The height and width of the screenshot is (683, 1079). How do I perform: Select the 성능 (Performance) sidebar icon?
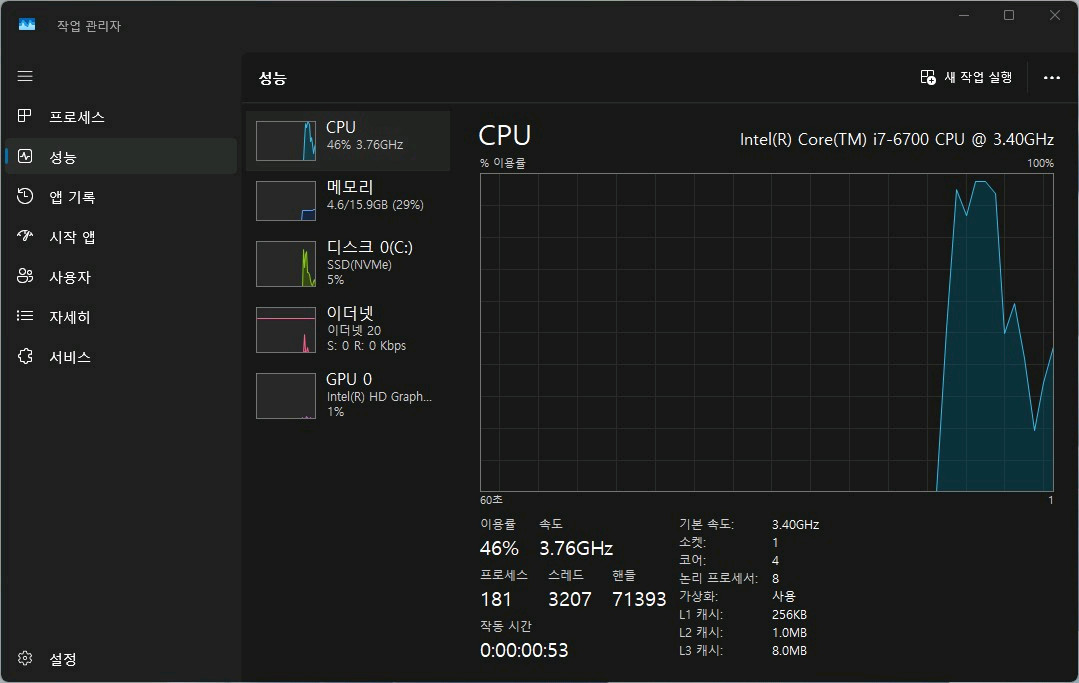click(26, 157)
